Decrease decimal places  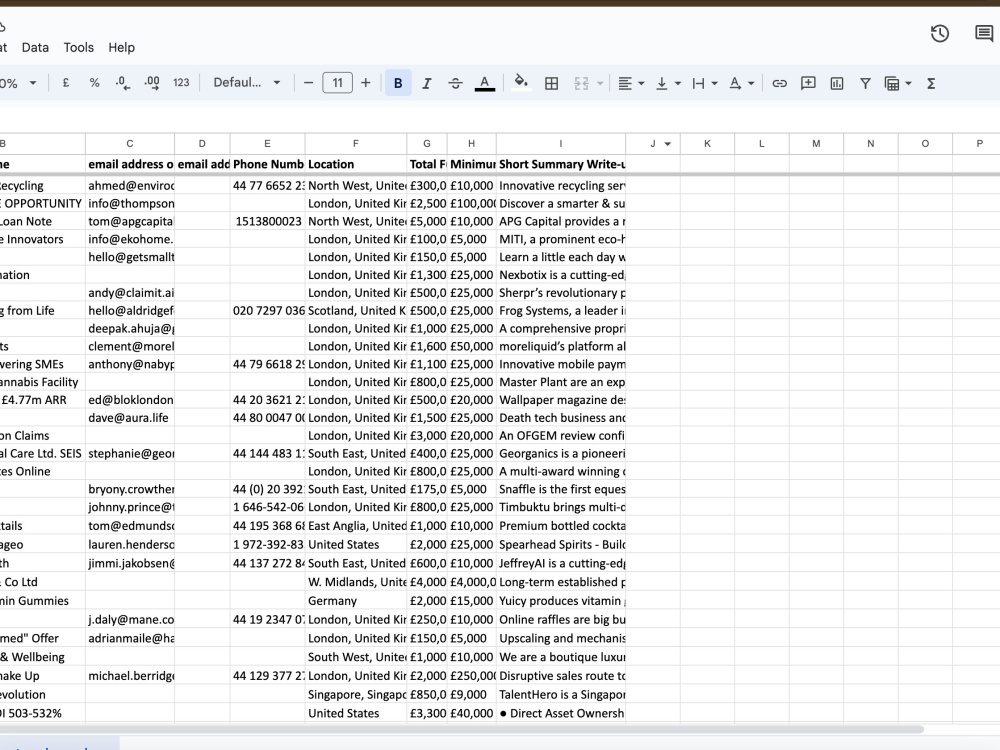pos(122,83)
